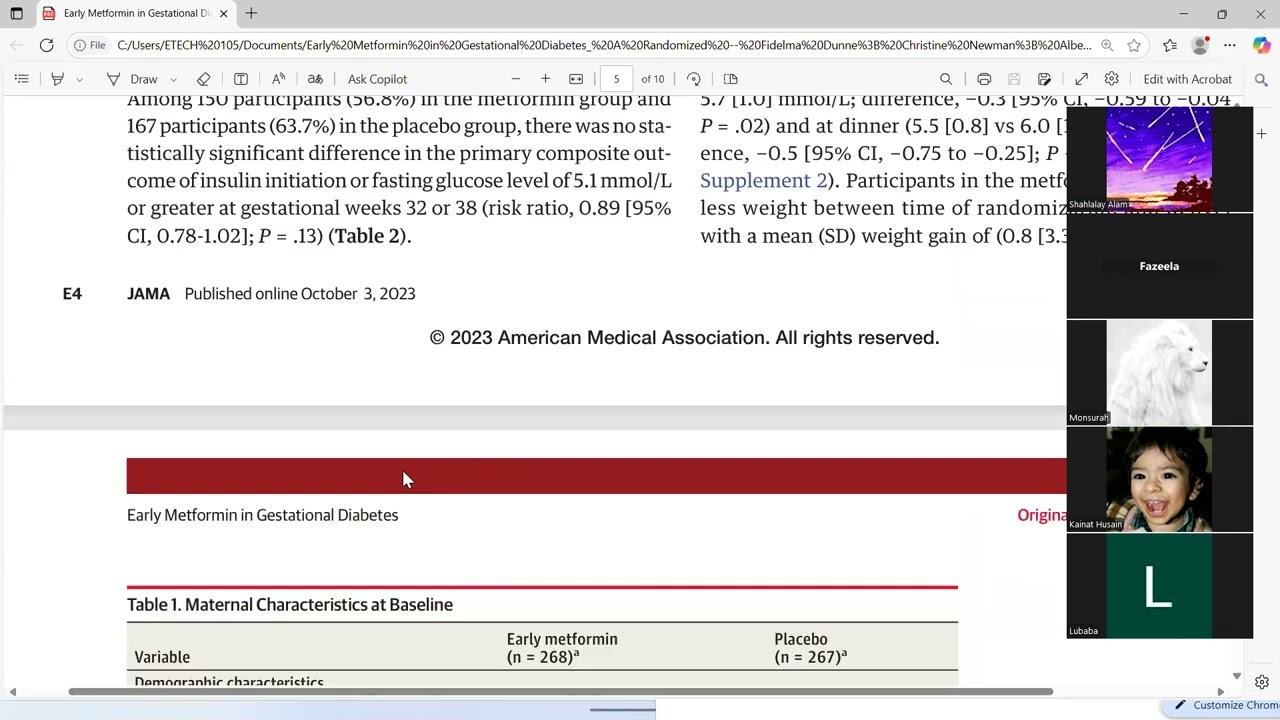Toggle fit to width view
This screenshot has height=720, width=1280.
point(576,79)
